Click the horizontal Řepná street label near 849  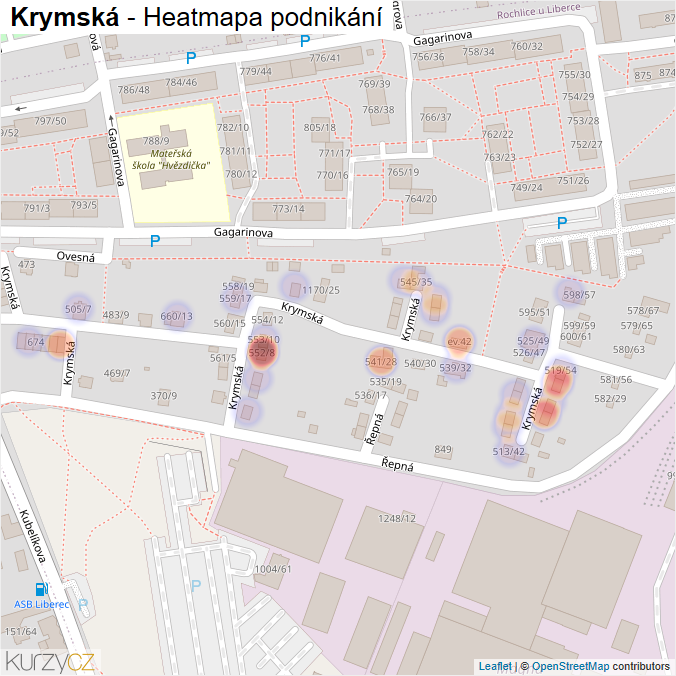(x=397, y=464)
